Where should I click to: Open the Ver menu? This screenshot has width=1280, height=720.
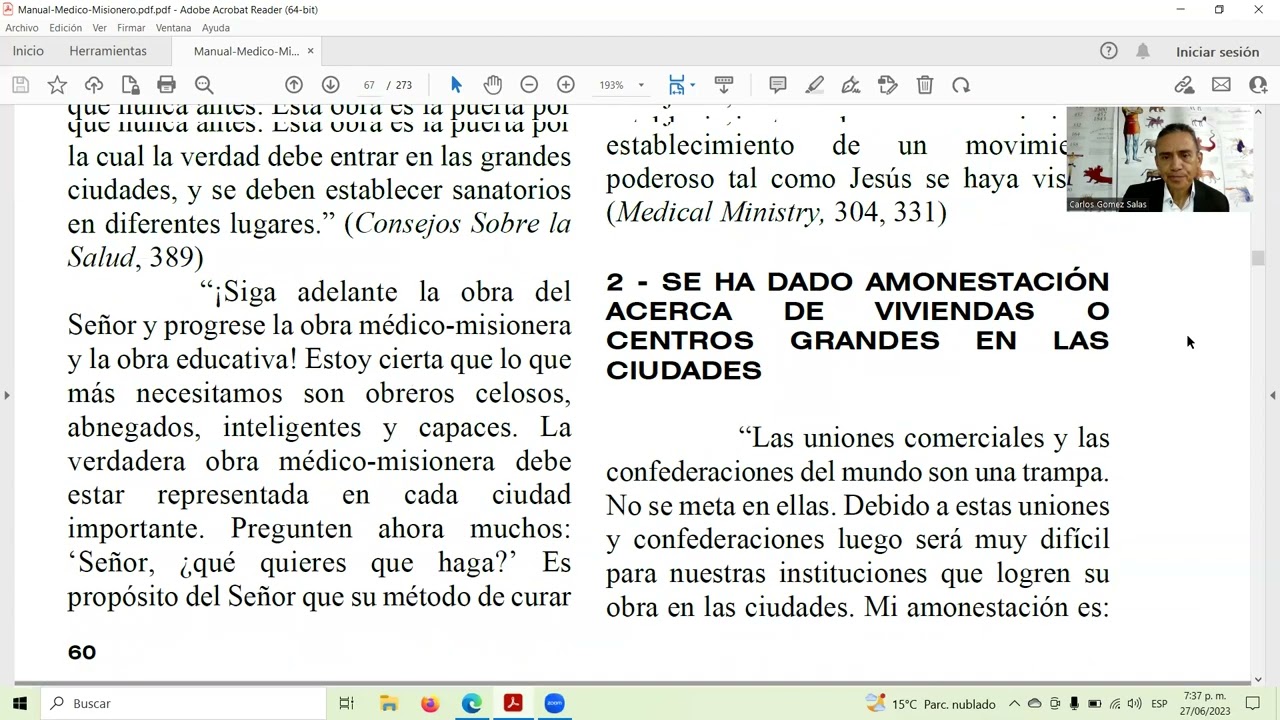(100, 28)
